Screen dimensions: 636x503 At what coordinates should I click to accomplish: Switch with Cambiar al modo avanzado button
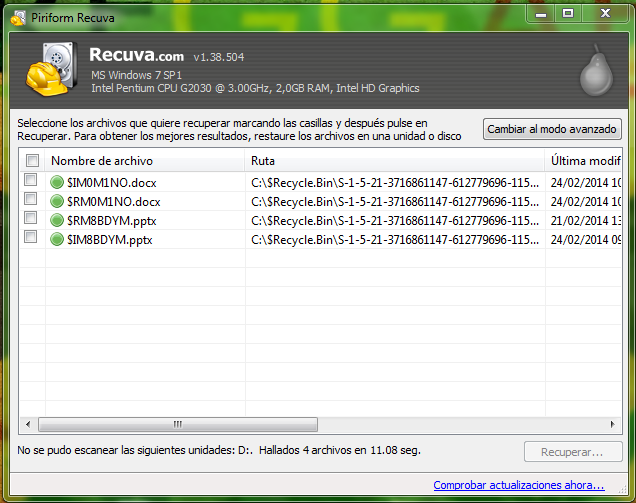point(552,129)
